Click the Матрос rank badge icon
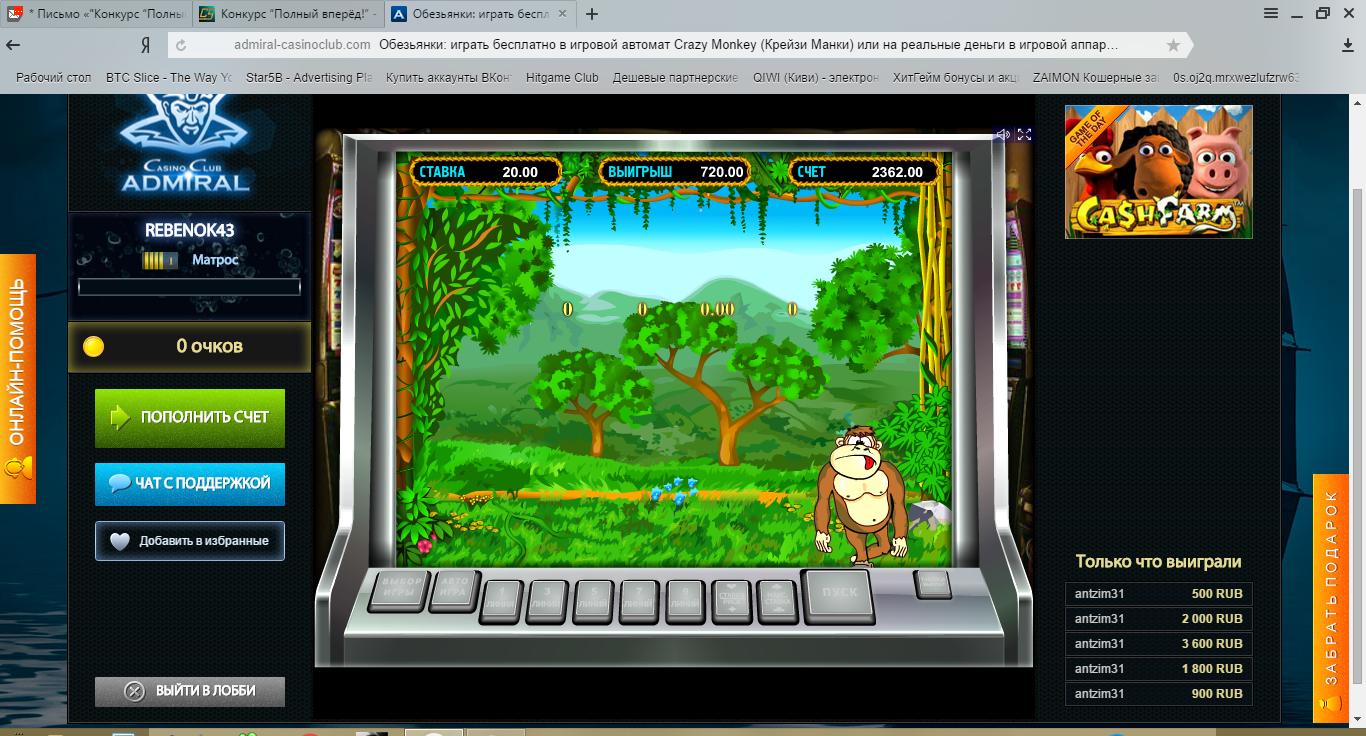 pos(160,260)
